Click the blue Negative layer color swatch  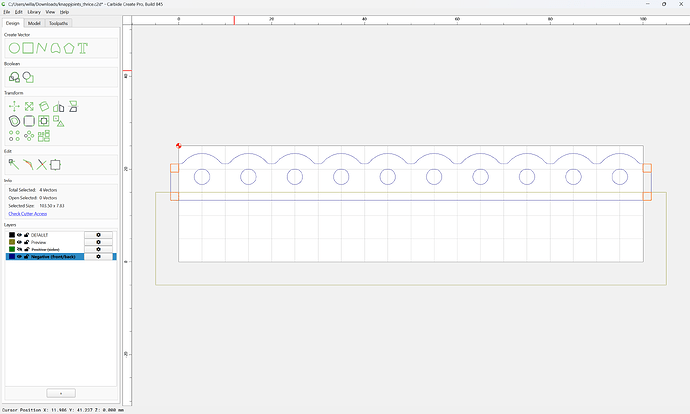12,256
